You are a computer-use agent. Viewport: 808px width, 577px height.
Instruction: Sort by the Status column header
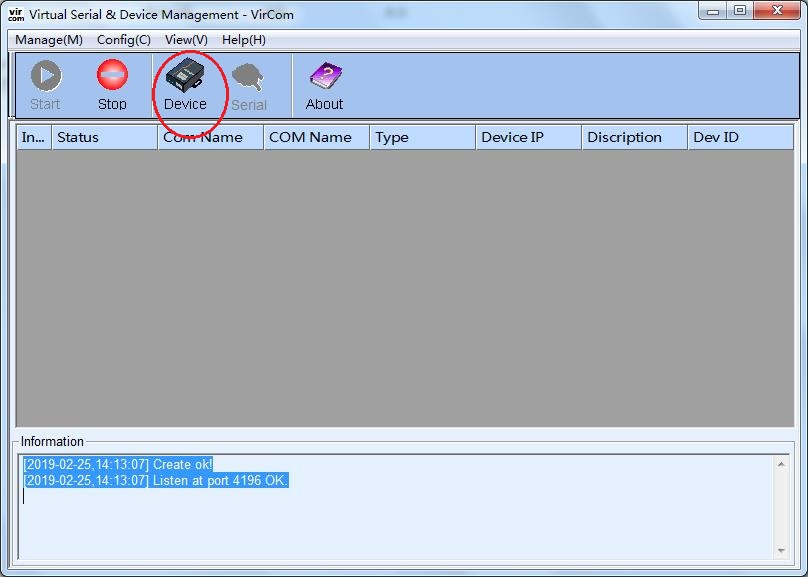coord(104,137)
